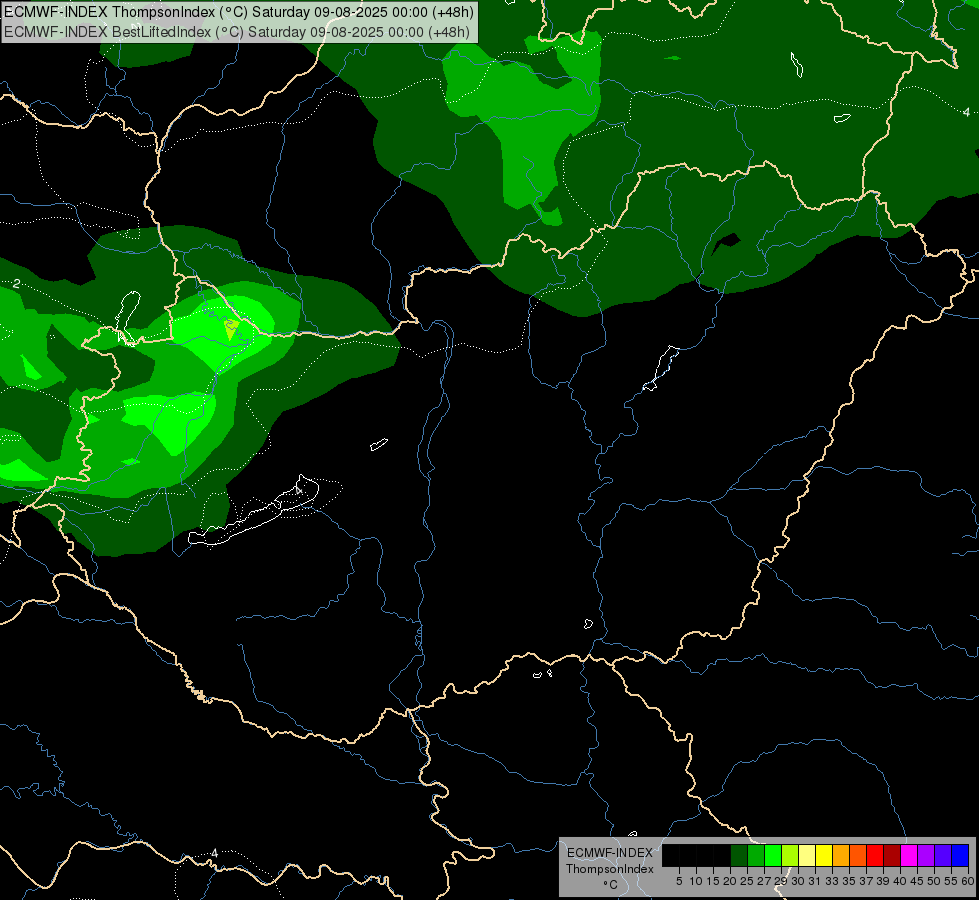This screenshot has width=979, height=900.
Task: Click the legend's ThompsonIndex label
Action: (x=610, y=869)
